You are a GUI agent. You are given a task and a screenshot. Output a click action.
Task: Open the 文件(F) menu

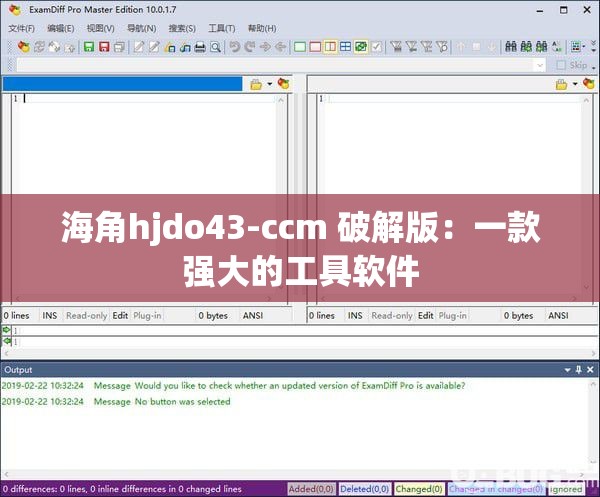[21, 28]
